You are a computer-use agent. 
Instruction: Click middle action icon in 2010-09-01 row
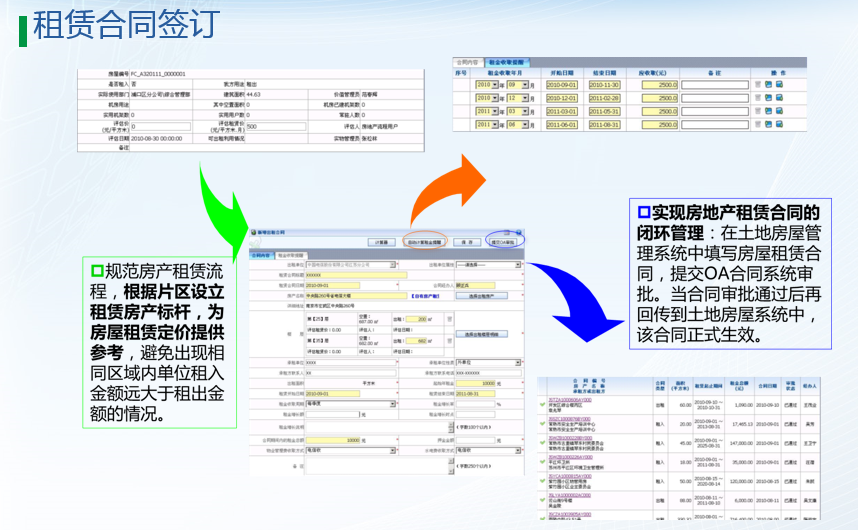point(768,85)
